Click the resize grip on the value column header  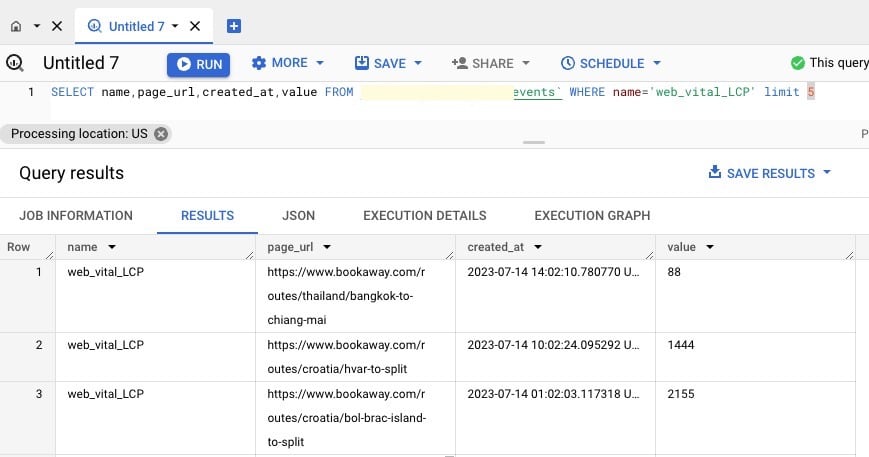(850, 255)
